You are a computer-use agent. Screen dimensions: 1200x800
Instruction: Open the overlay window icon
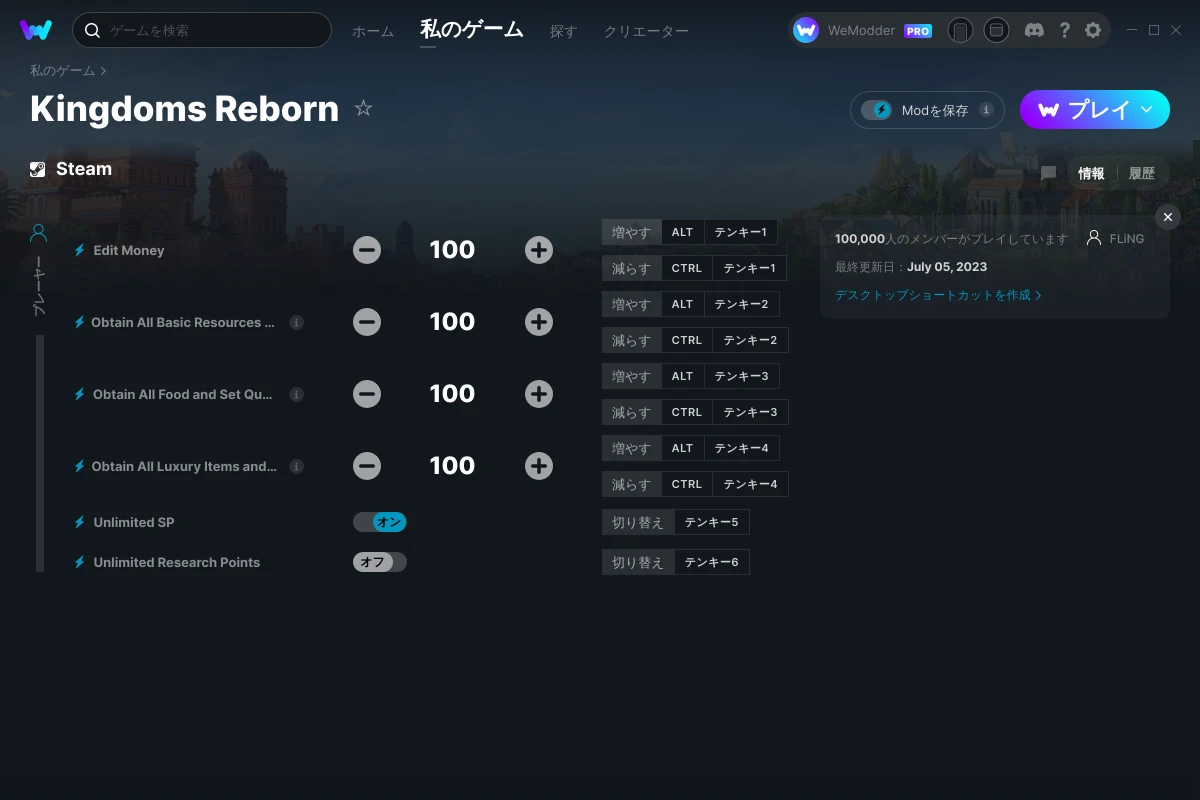coord(996,30)
